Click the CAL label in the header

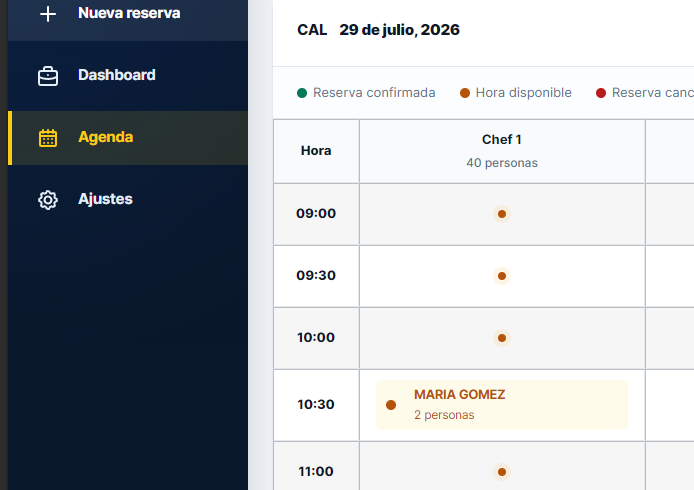312,30
